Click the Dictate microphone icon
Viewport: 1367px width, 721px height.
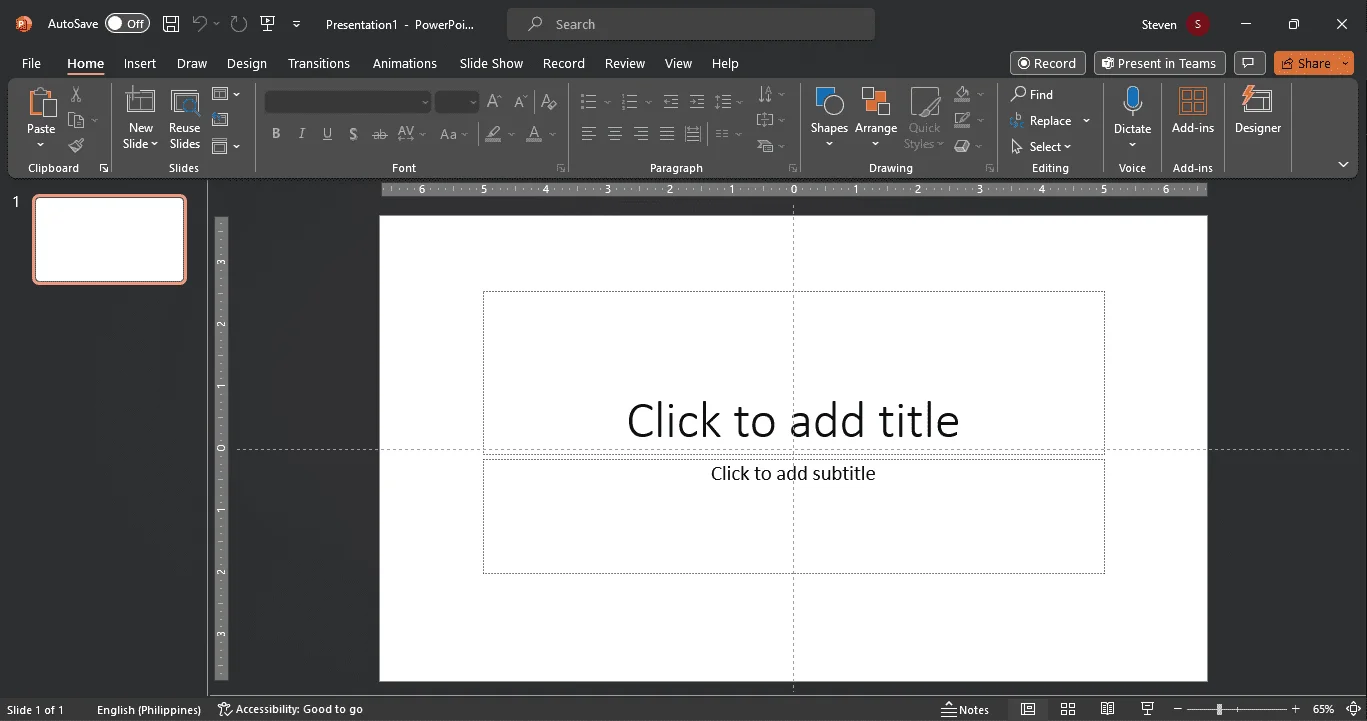click(x=1132, y=102)
